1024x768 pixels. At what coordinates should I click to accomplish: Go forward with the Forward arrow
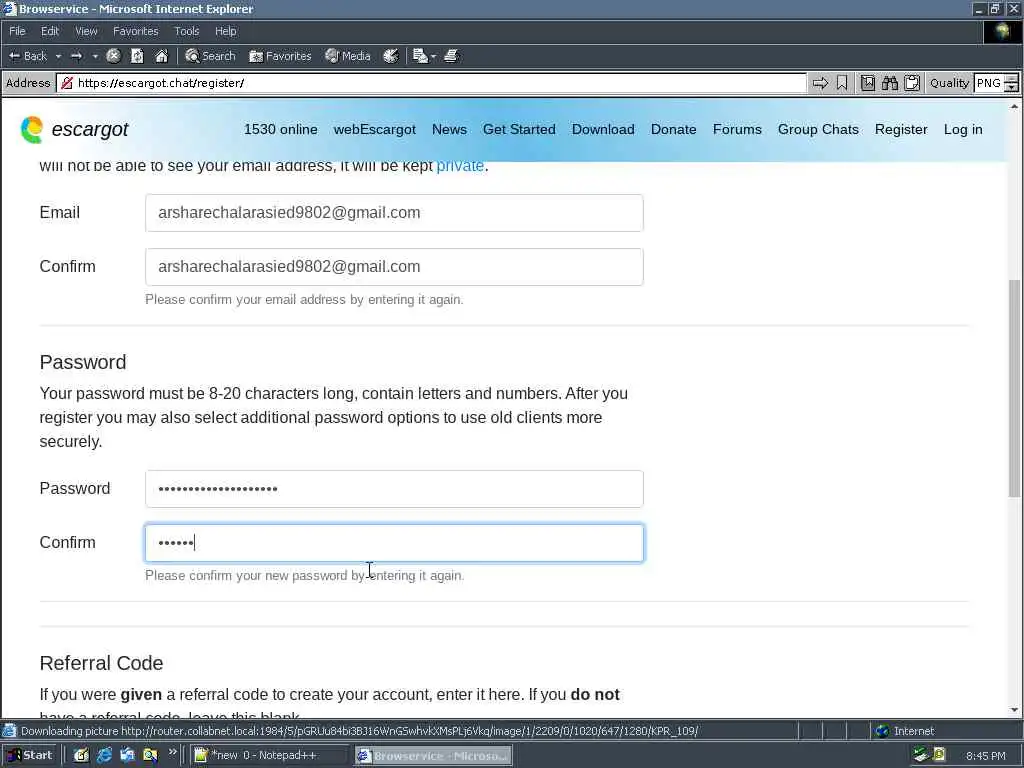coord(76,56)
